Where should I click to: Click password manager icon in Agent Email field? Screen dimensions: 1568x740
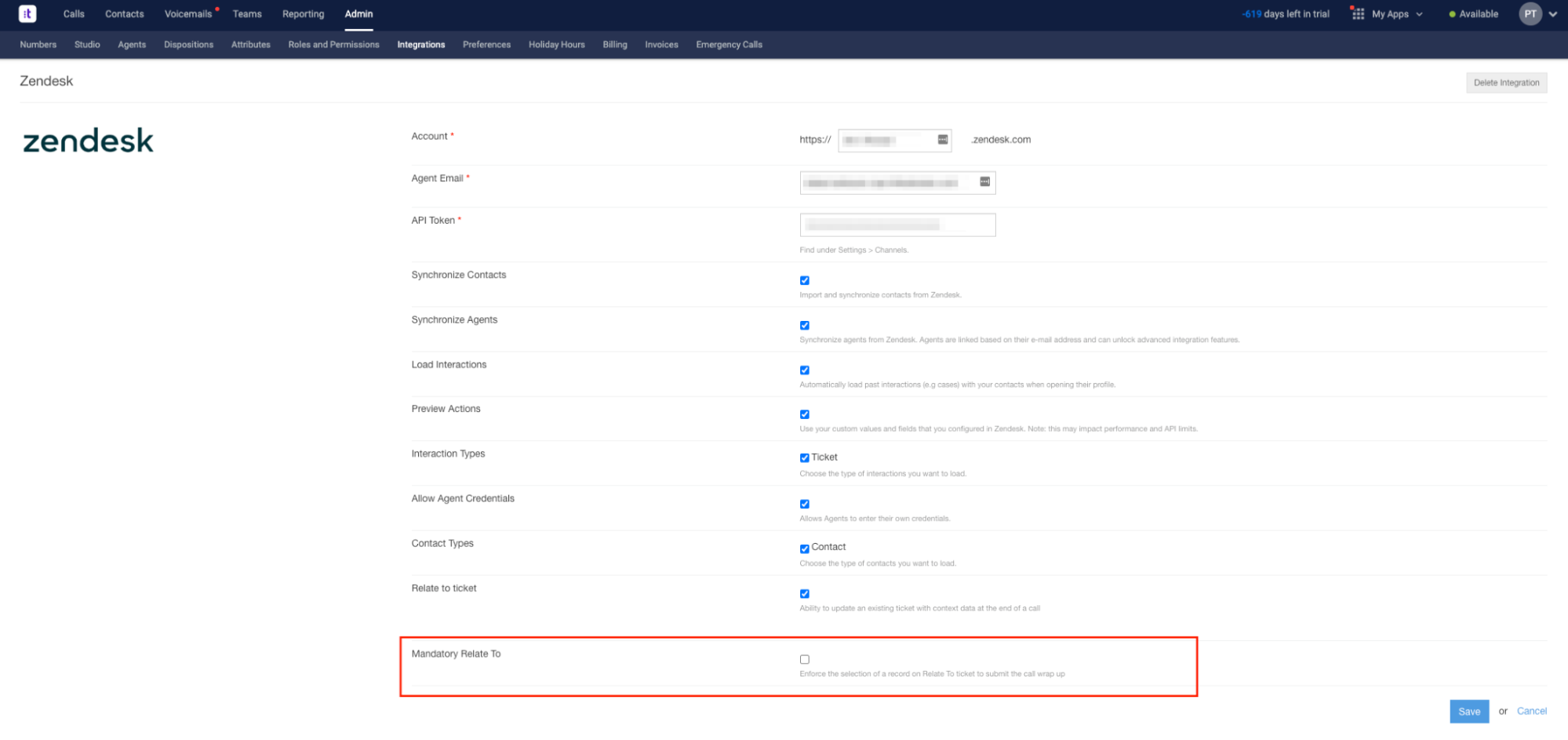tap(984, 182)
